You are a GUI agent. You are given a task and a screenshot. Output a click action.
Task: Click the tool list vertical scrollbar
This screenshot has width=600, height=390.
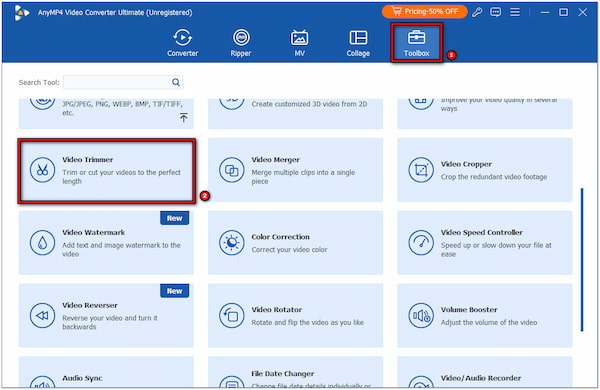tap(582, 259)
